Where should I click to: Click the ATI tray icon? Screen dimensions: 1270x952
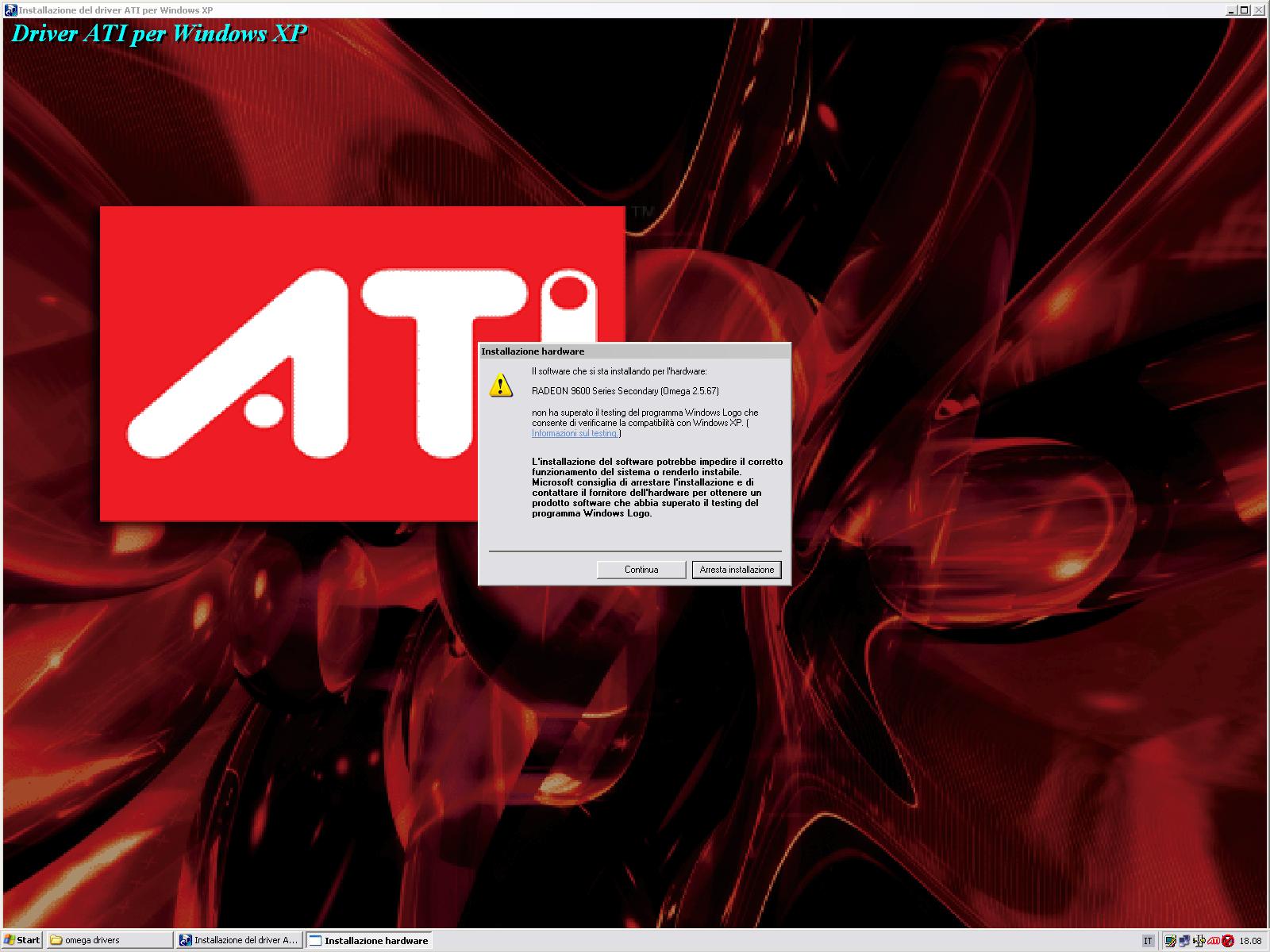tap(1214, 941)
